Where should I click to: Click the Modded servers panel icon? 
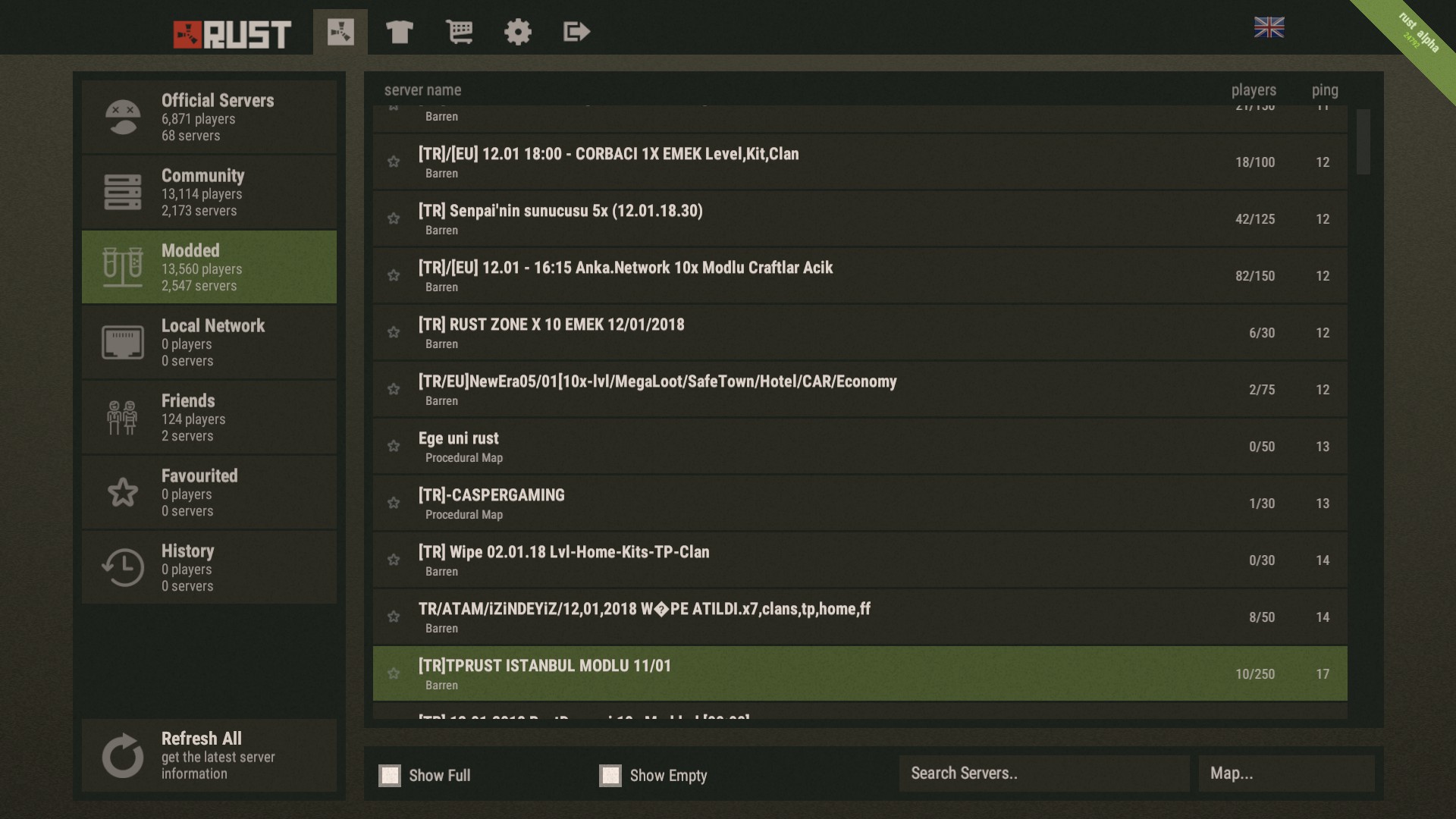[122, 266]
